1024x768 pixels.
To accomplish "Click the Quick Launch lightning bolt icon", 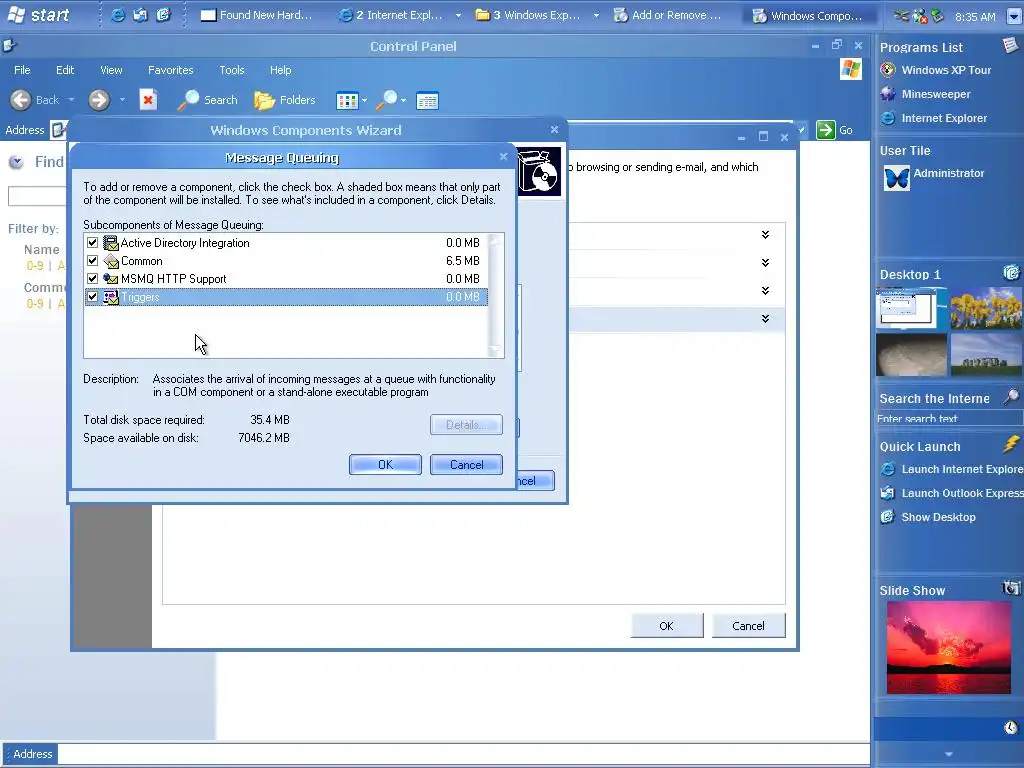I will [1011, 445].
